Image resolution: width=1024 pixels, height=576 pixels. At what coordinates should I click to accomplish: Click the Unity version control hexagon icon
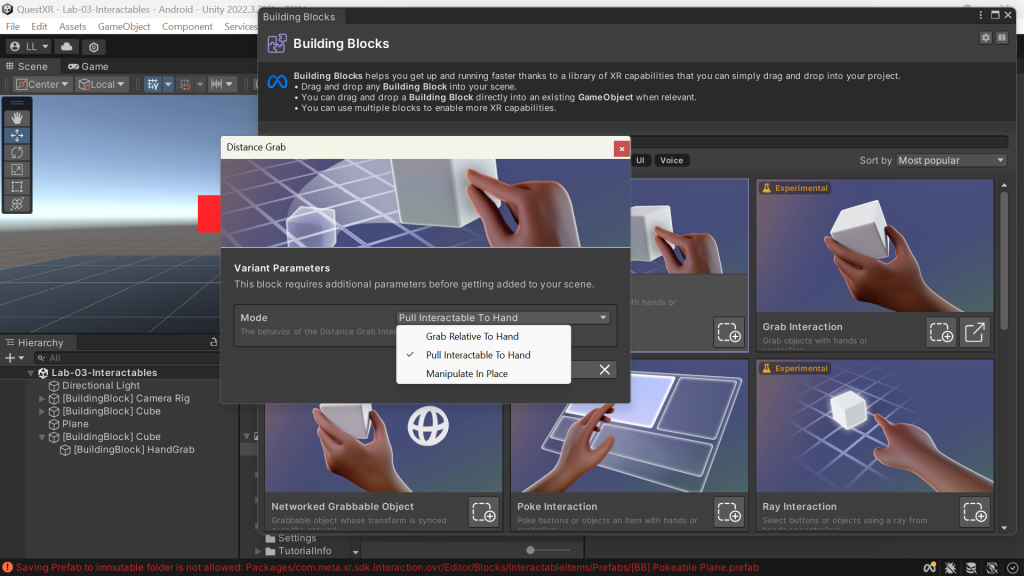93,46
